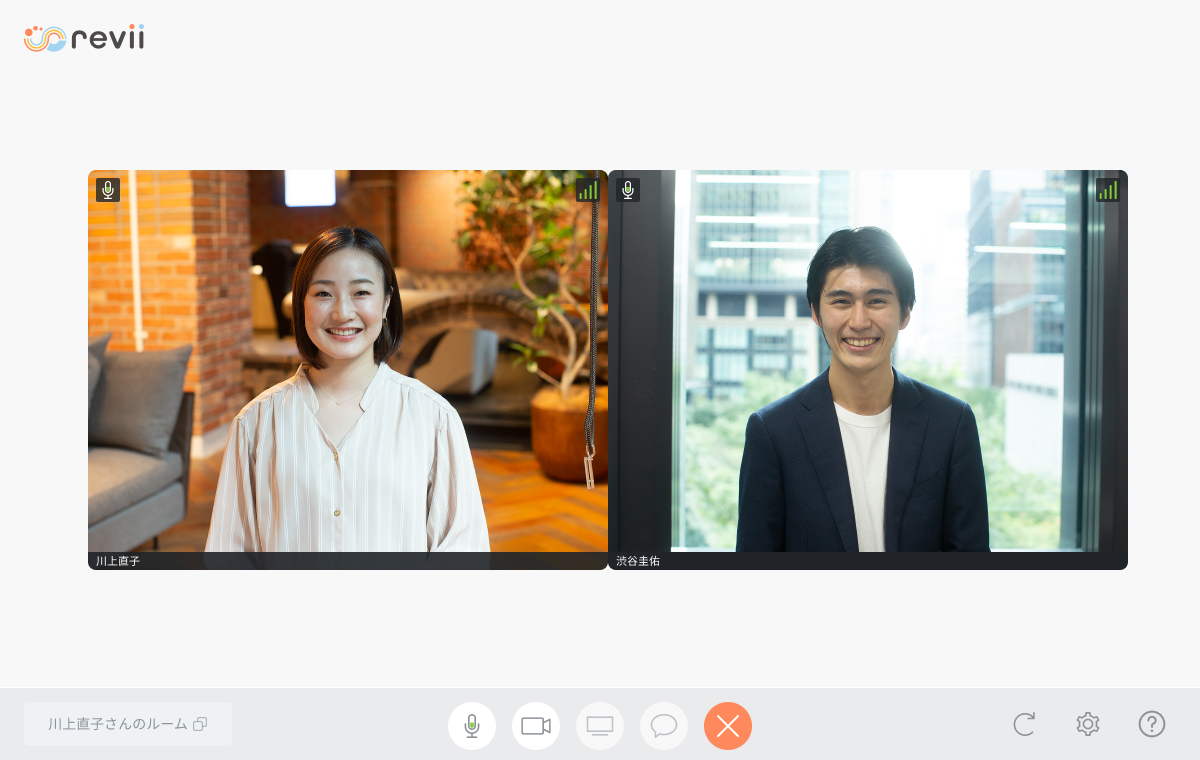Viewport: 1200px width, 760px height.
Task: Toggle the camera in the bottom toolbar
Action: click(536, 726)
